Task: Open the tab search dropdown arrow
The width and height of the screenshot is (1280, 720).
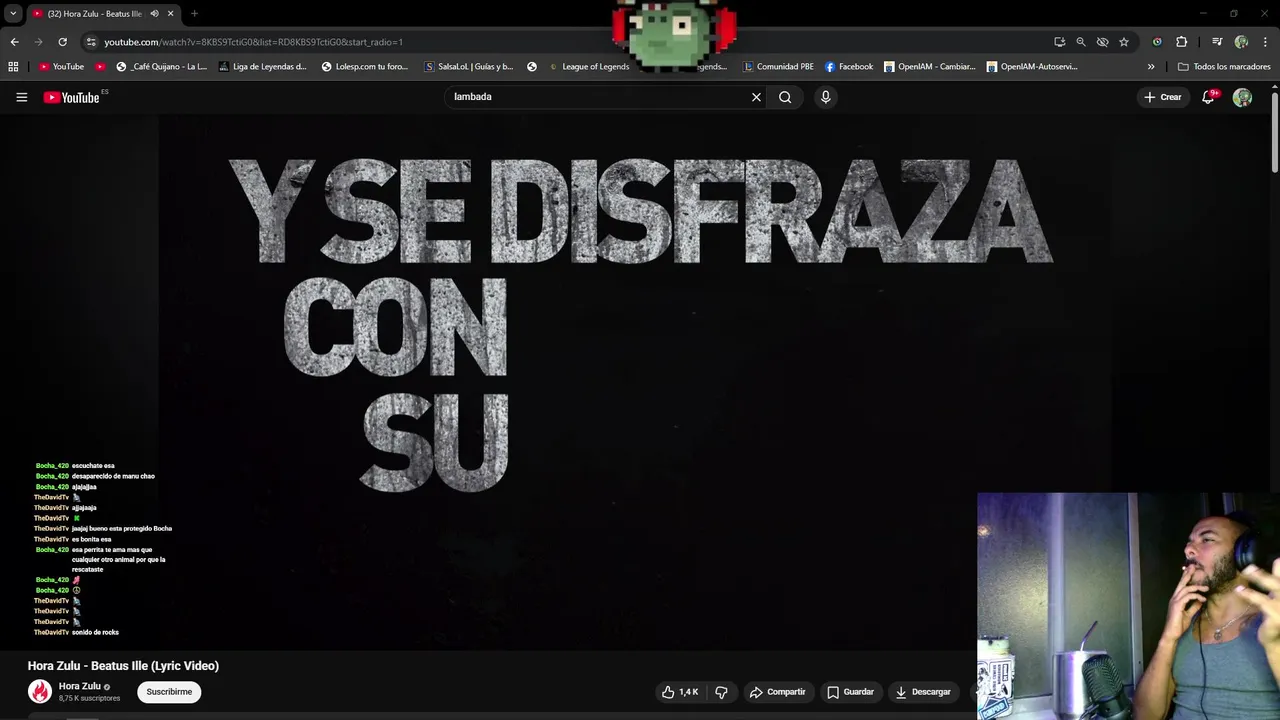Action: tap(13, 14)
